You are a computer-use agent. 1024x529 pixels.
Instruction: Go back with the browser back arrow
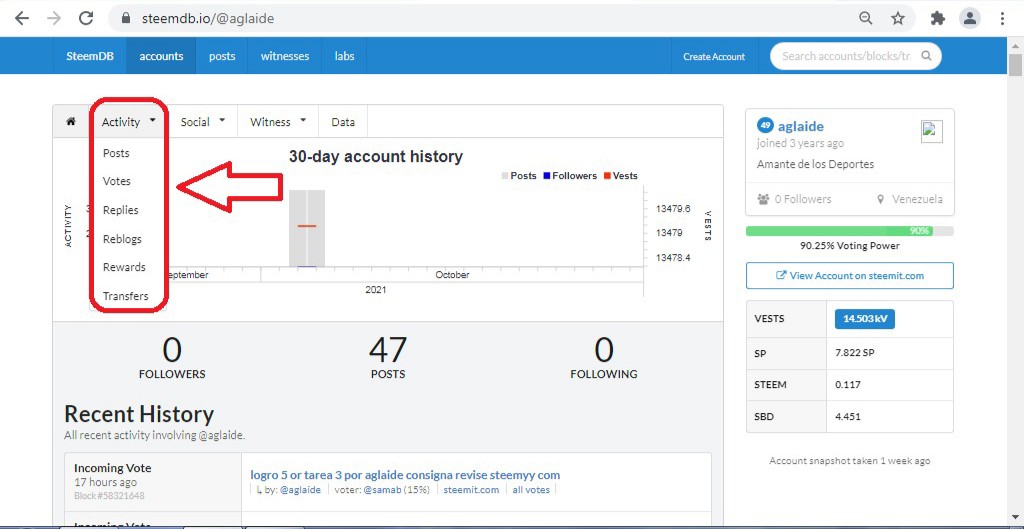point(22,18)
